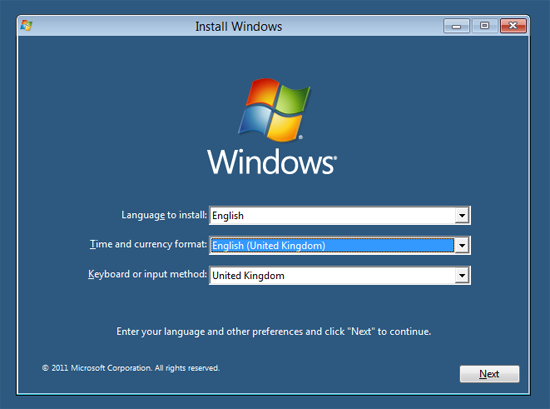Select the highlighted English (United Kingdom) field
The width and height of the screenshot is (550, 409).
coord(340,246)
